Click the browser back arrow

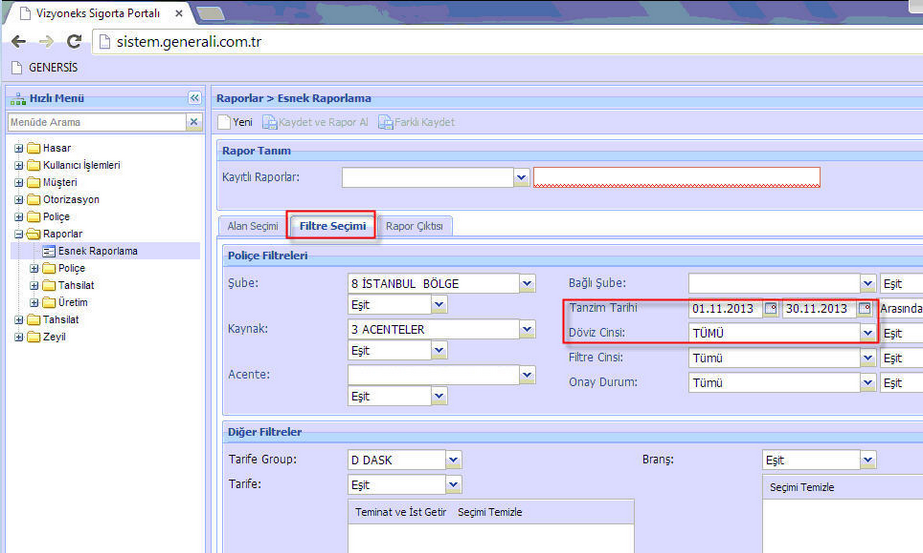(x=18, y=42)
